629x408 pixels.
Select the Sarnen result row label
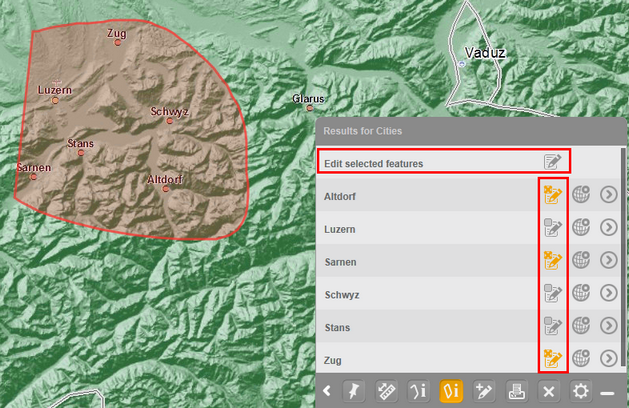[340, 262]
